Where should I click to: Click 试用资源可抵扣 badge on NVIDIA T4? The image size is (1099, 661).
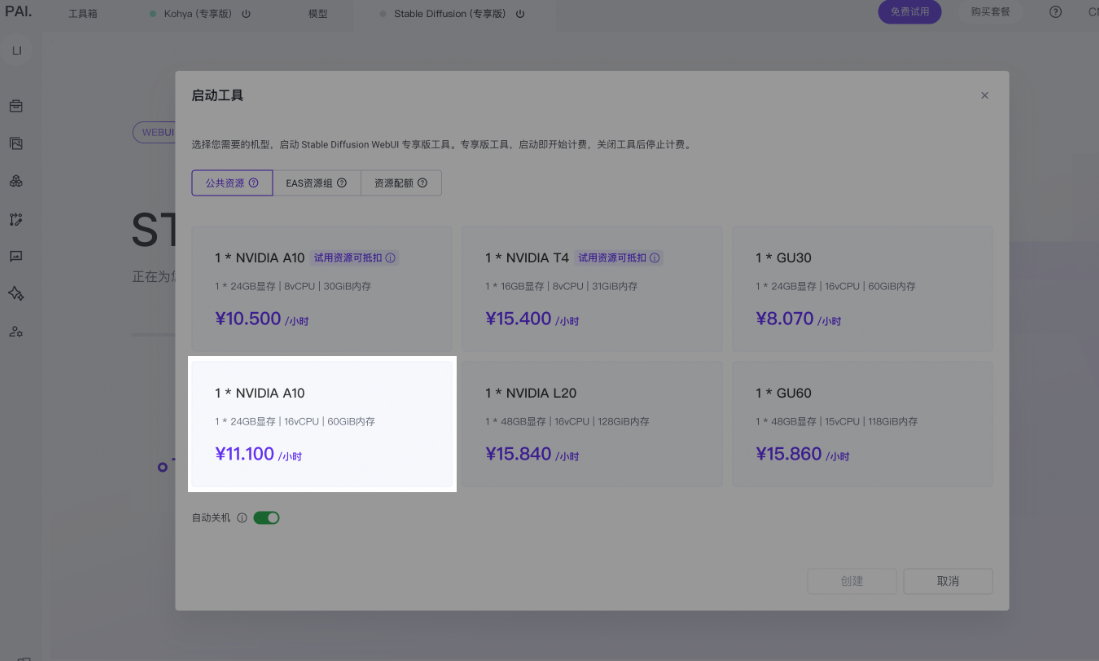point(619,258)
